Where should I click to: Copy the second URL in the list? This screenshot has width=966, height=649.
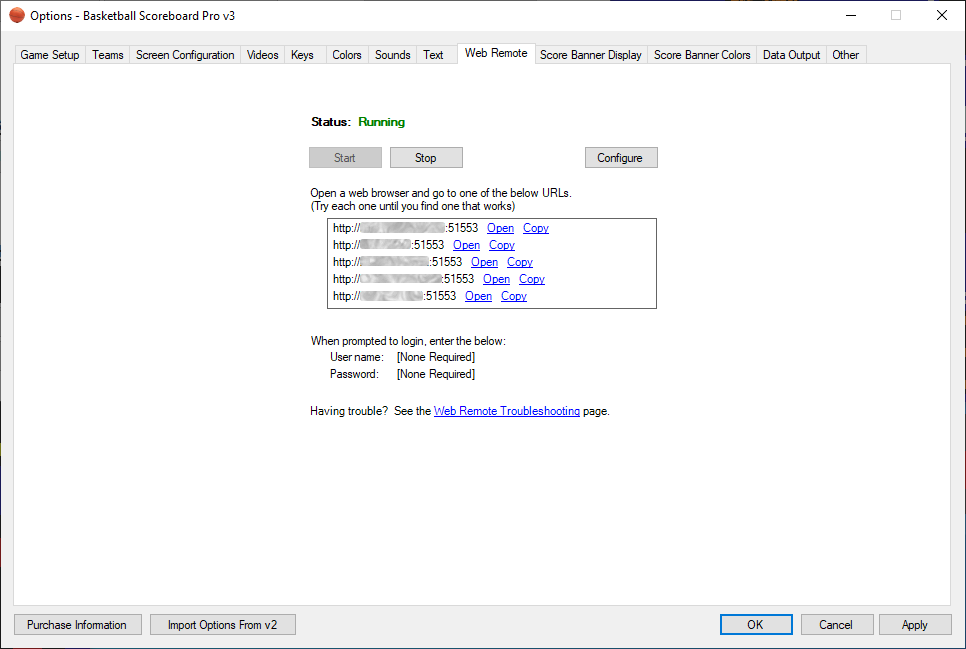(502, 245)
